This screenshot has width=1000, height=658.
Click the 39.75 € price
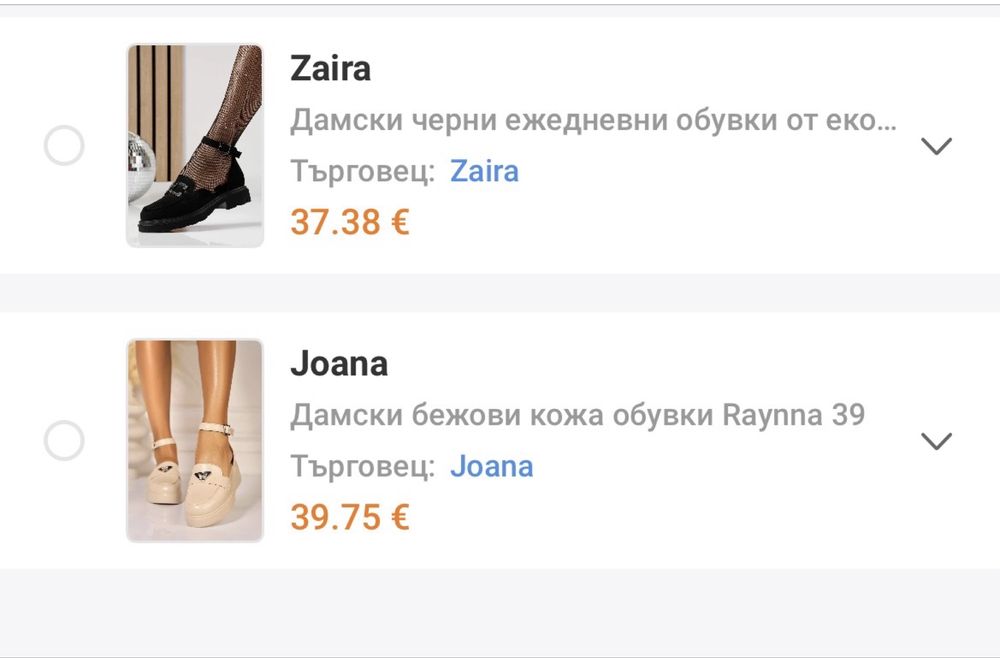(350, 517)
